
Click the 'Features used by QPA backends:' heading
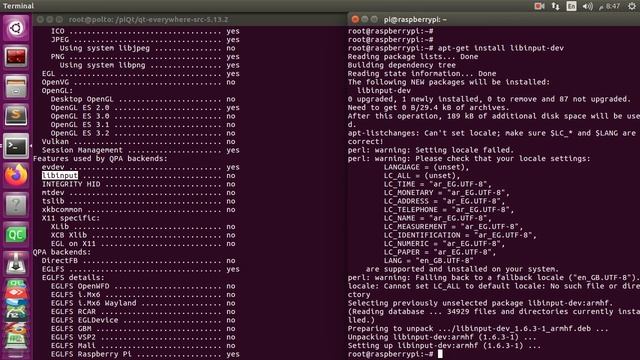[x=100, y=158]
